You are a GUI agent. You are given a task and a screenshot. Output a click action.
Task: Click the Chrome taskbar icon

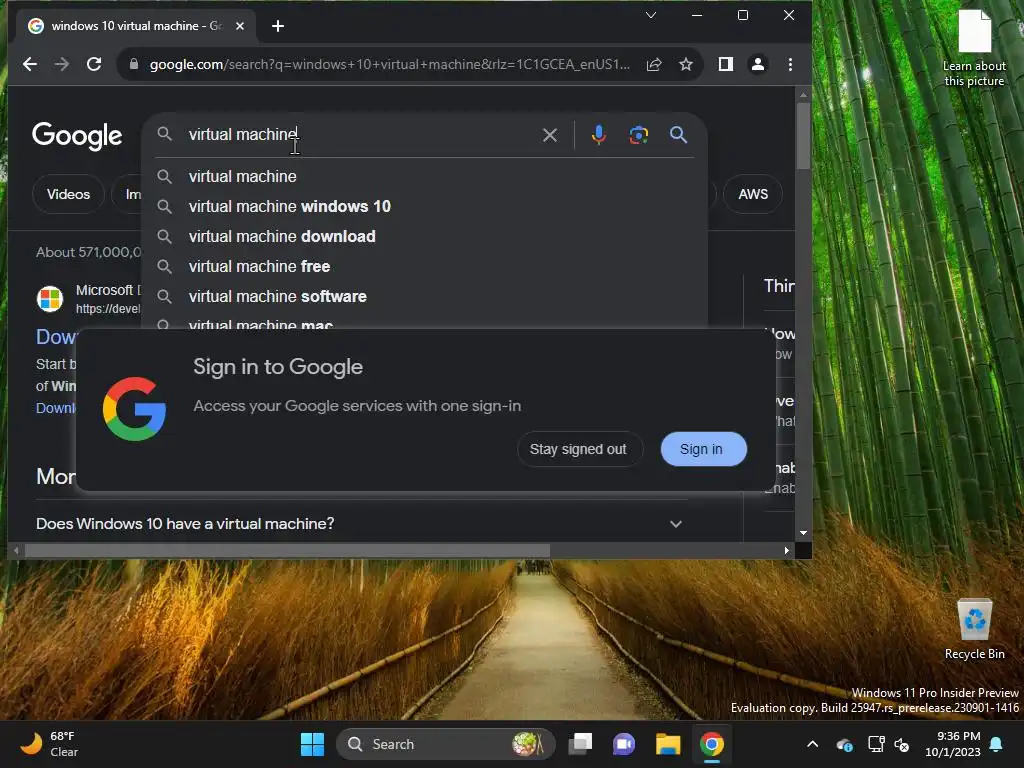pyautogui.click(x=711, y=744)
